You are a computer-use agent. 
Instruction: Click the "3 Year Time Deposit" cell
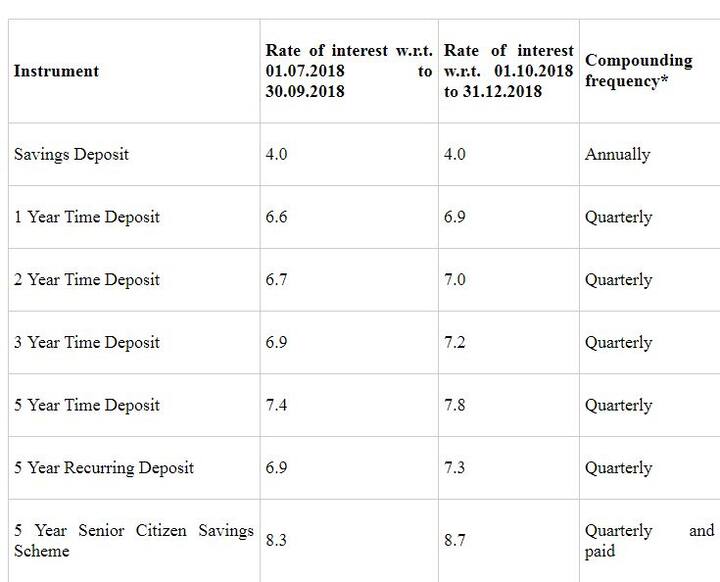pos(87,342)
